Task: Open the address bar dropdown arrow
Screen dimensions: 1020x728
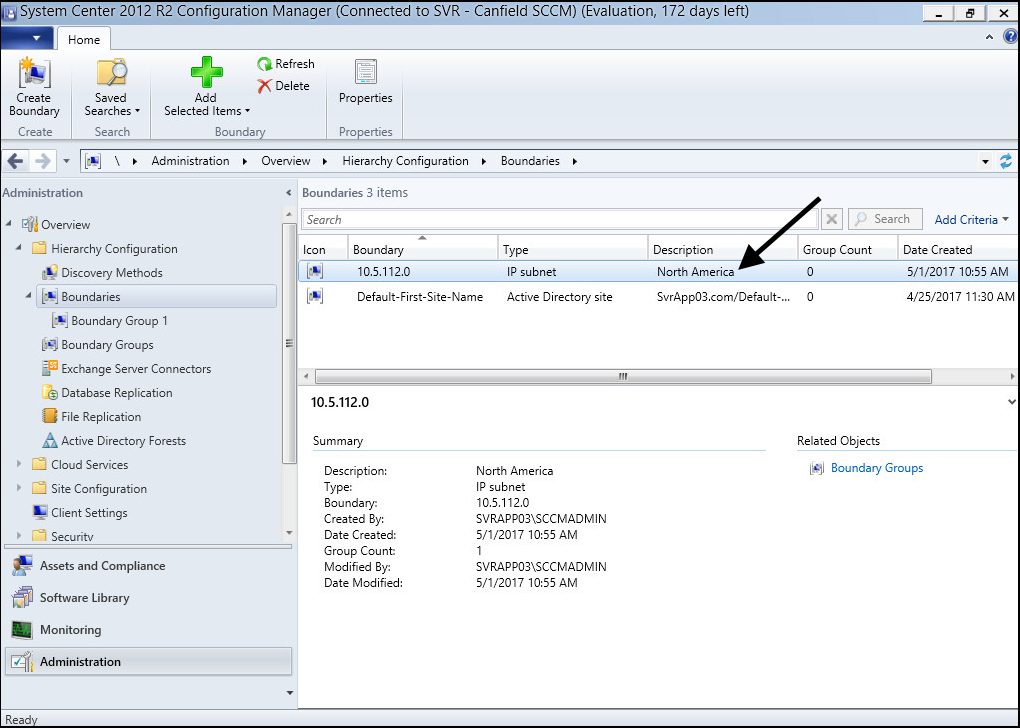Action: click(x=986, y=161)
